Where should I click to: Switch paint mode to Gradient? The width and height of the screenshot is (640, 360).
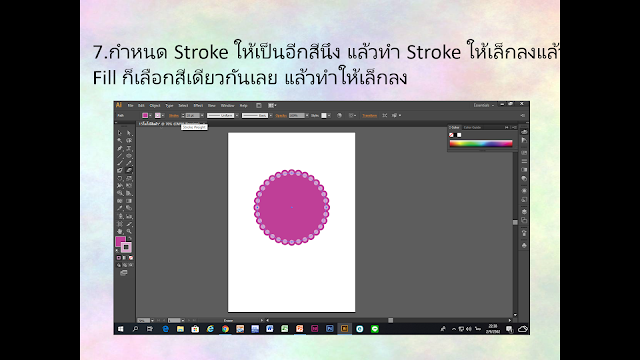pos(124,258)
